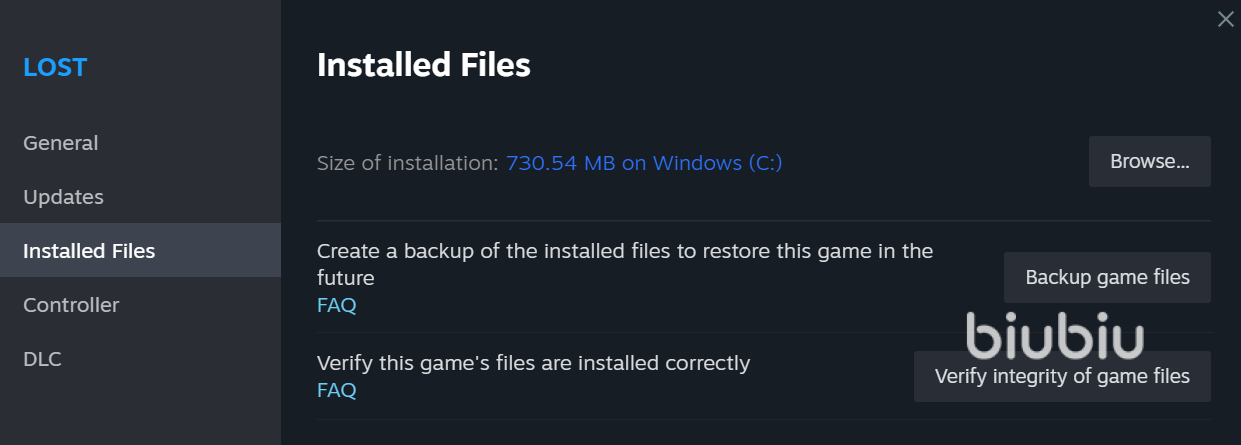Click the 'Create a backup' description text

[x=624, y=252]
